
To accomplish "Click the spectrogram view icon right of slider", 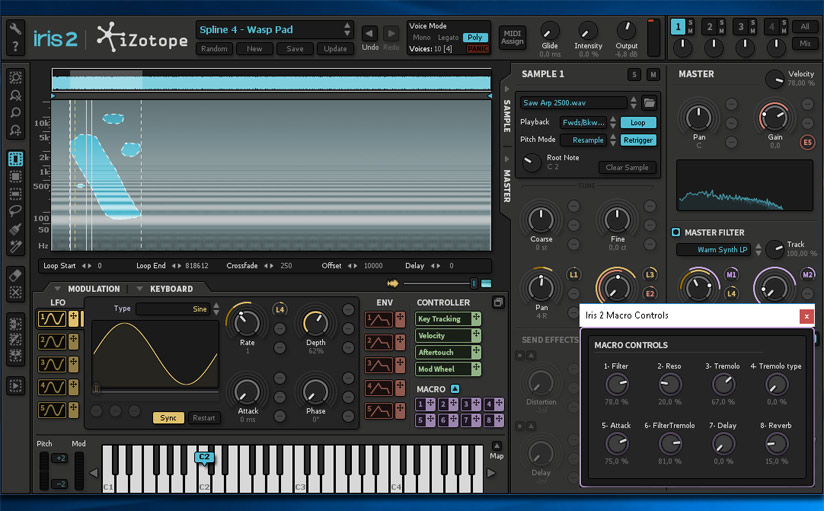I will point(486,283).
